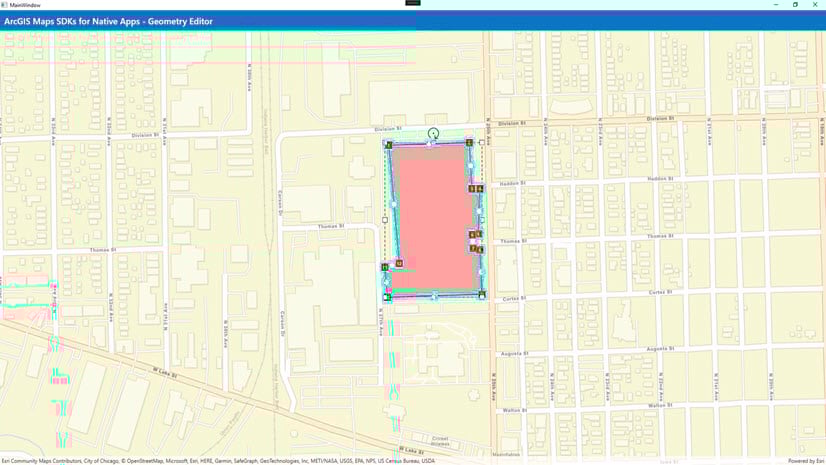Image resolution: width=826 pixels, height=465 pixels.
Task: Select the polygon's top-left corner vertex
Action: pyautogui.click(x=389, y=145)
